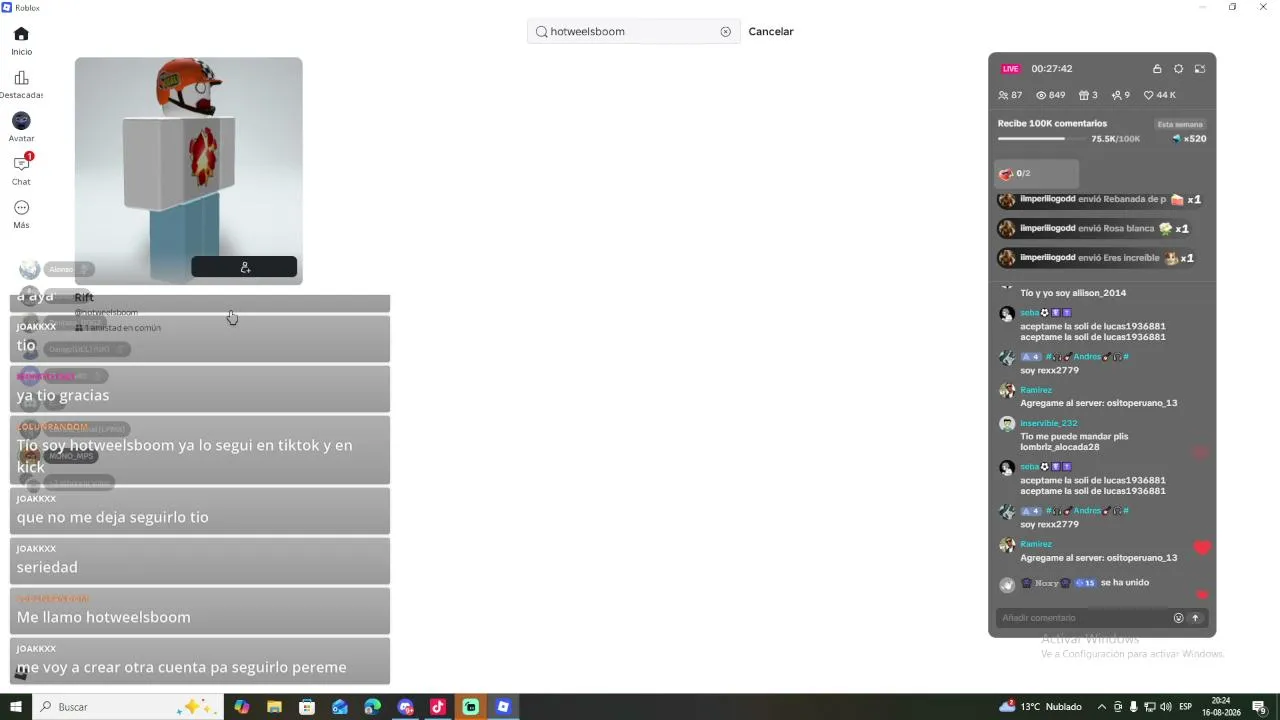Open the Más menu in sidebar
The height and width of the screenshot is (720, 1280).
point(21,214)
